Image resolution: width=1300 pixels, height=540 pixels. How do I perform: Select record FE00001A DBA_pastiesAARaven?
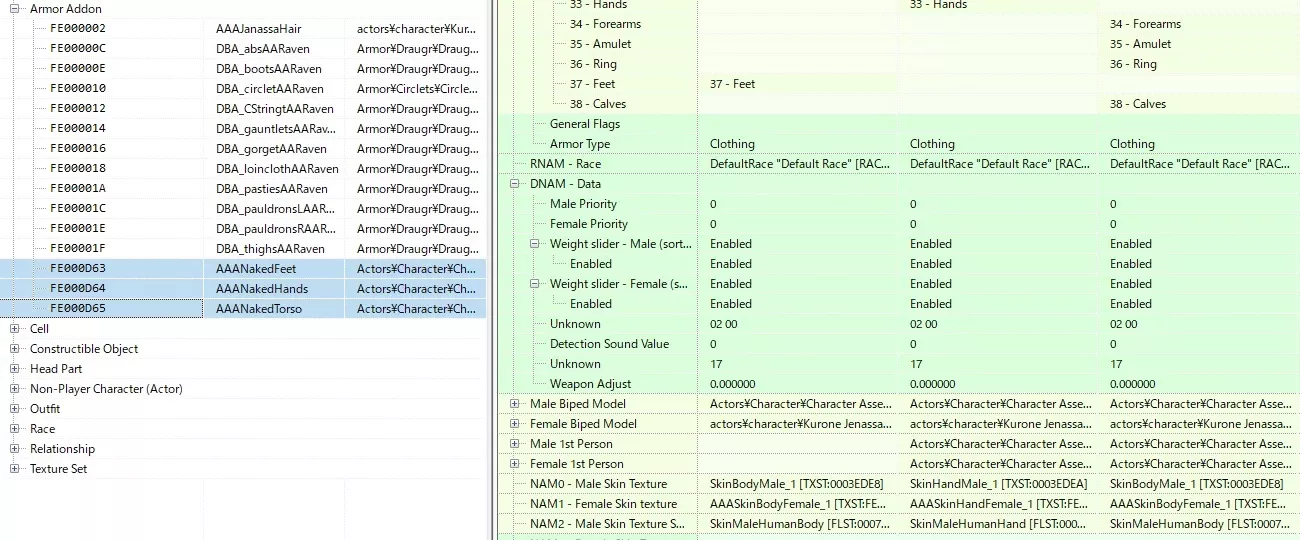point(244,188)
